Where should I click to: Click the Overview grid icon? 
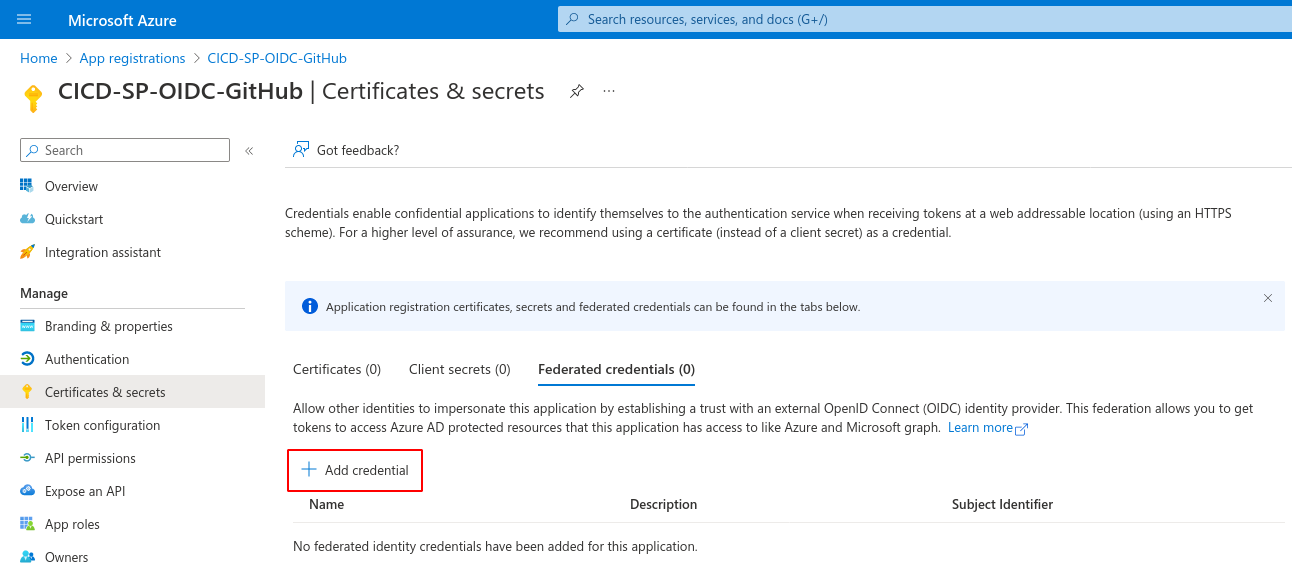point(27,186)
